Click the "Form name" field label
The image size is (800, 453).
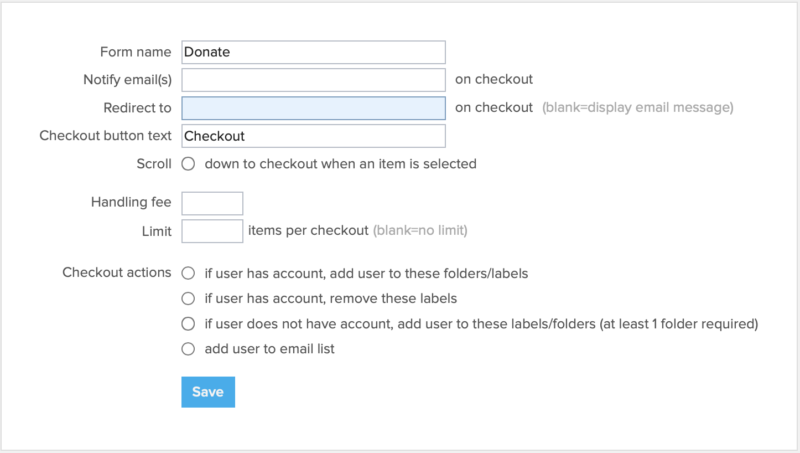pos(136,52)
